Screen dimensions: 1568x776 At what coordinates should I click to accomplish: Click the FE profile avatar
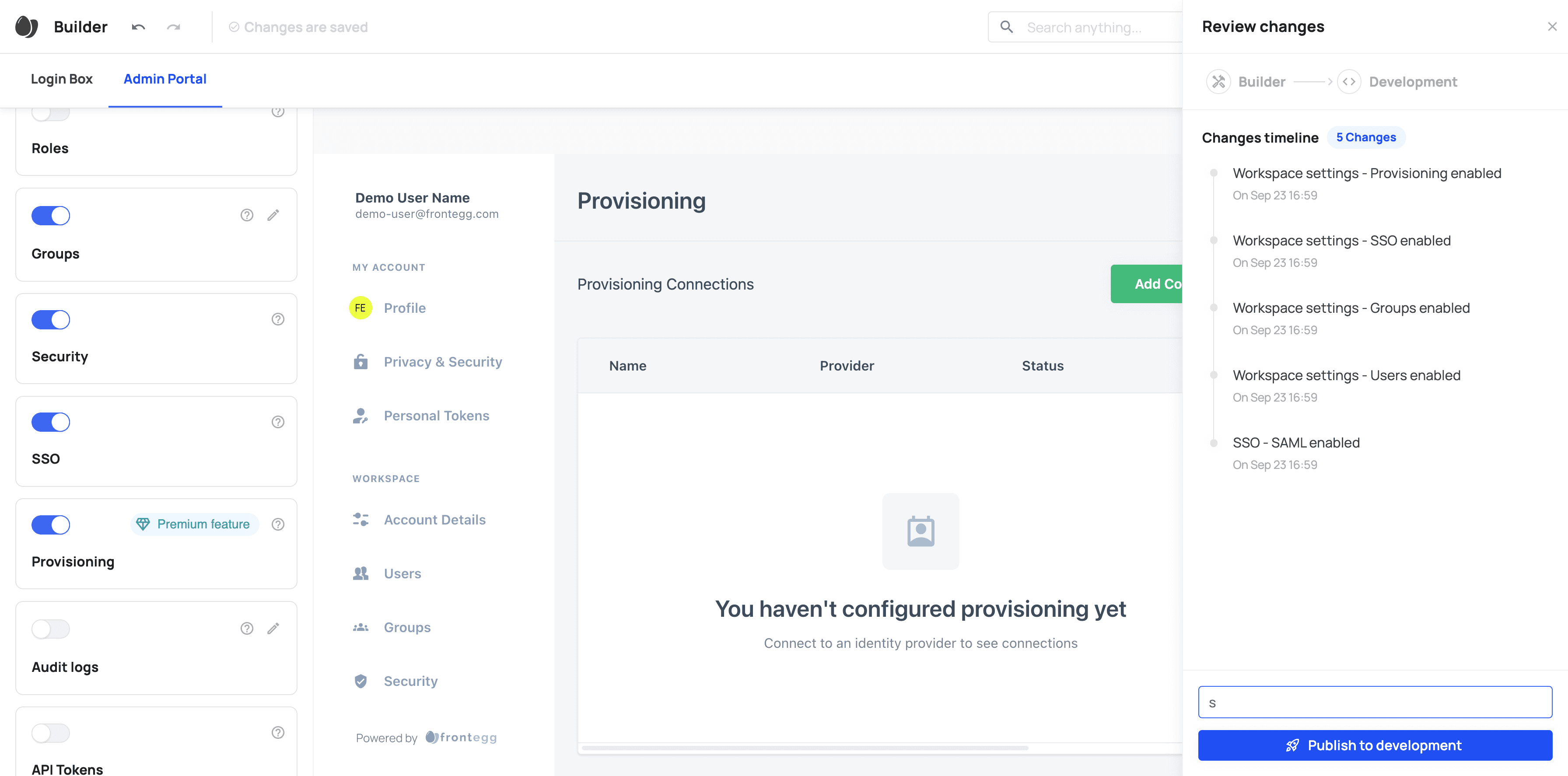click(x=360, y=308)
